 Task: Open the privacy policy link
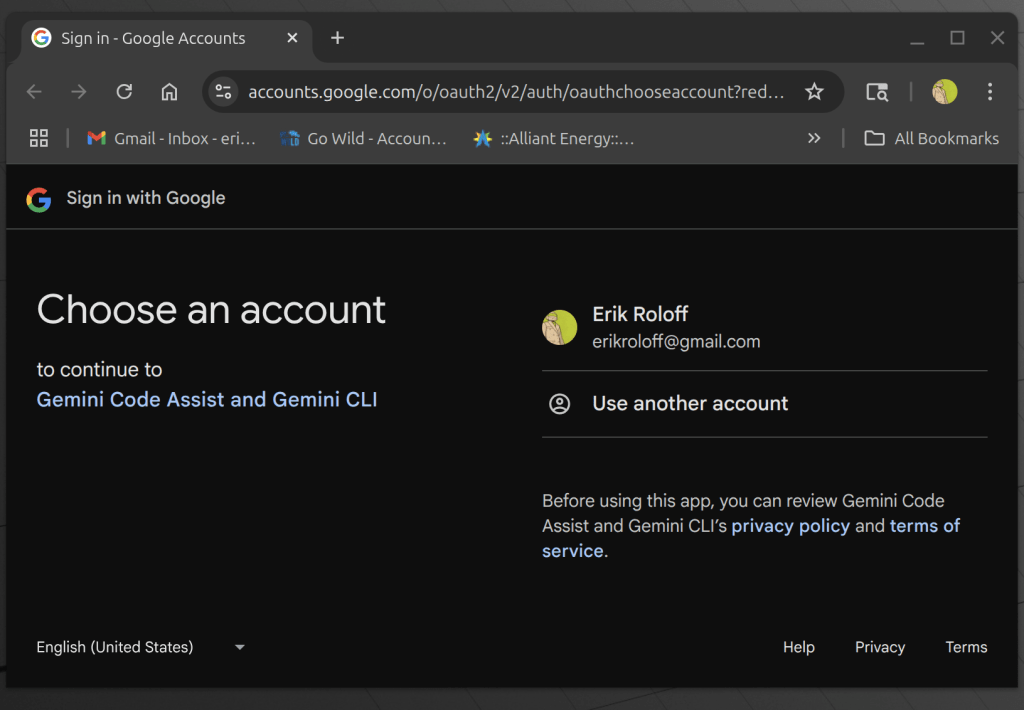coord(790,526)
